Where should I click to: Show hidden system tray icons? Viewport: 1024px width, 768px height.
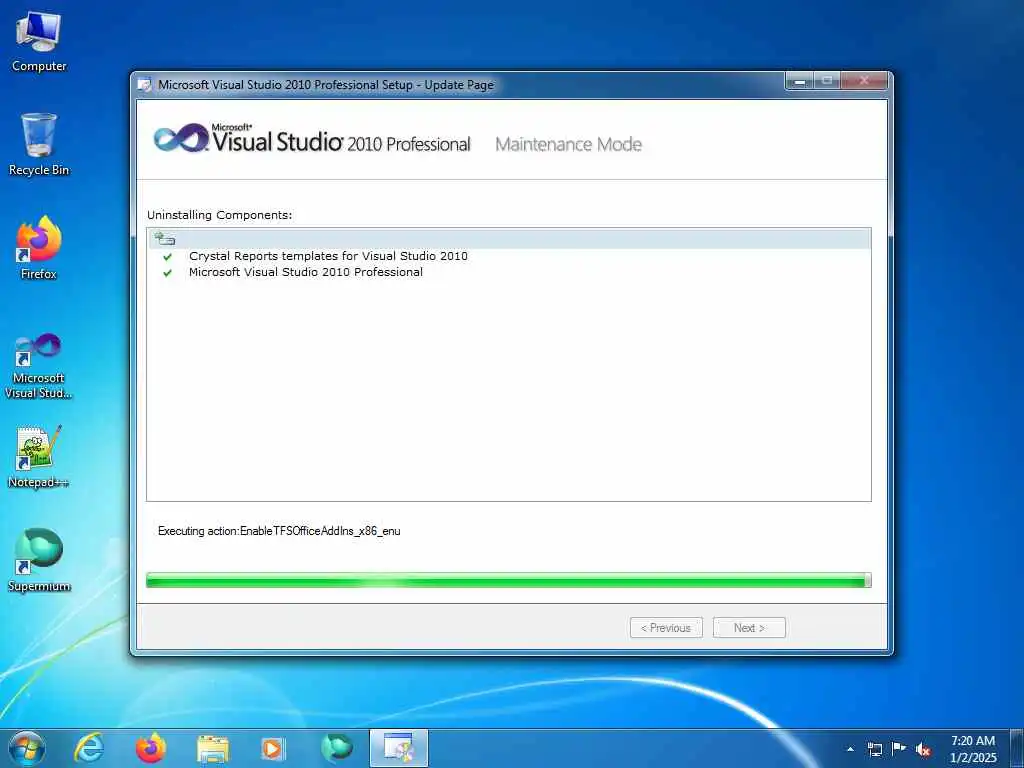[x=850, y=749]
